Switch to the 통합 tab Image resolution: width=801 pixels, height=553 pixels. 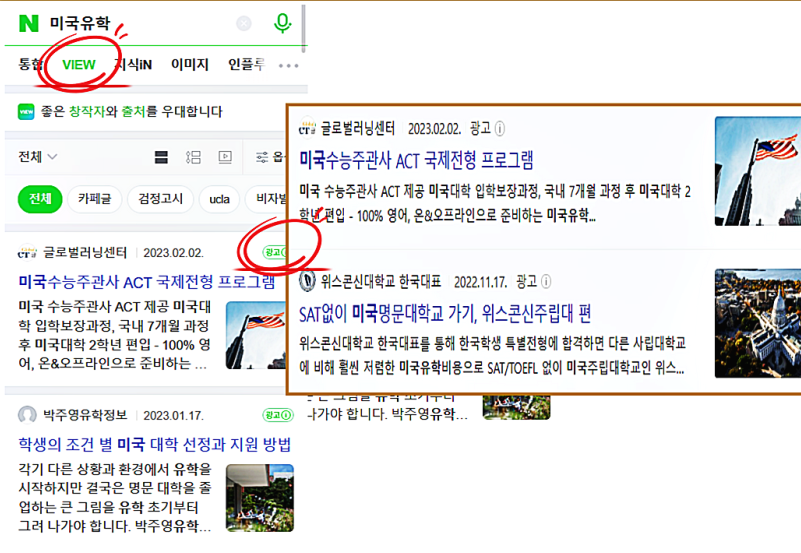30,64
